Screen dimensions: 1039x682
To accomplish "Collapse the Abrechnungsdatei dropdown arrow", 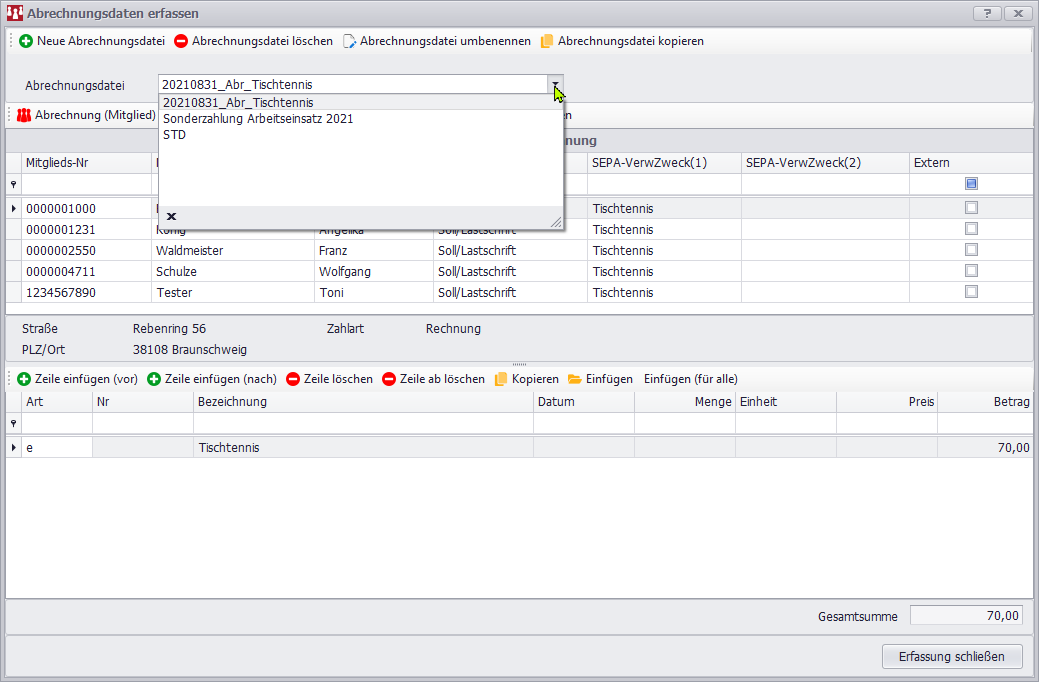I will coord(555,85).
